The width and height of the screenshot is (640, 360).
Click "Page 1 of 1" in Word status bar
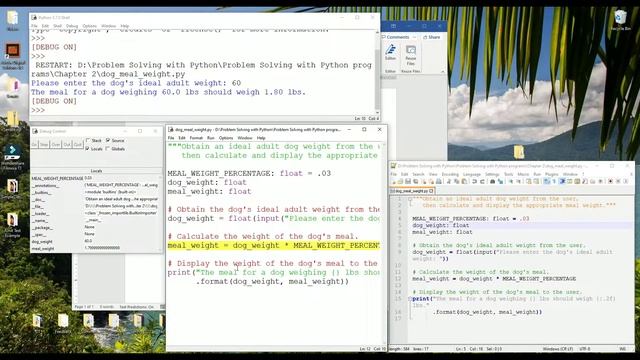[x=84, y=307]
